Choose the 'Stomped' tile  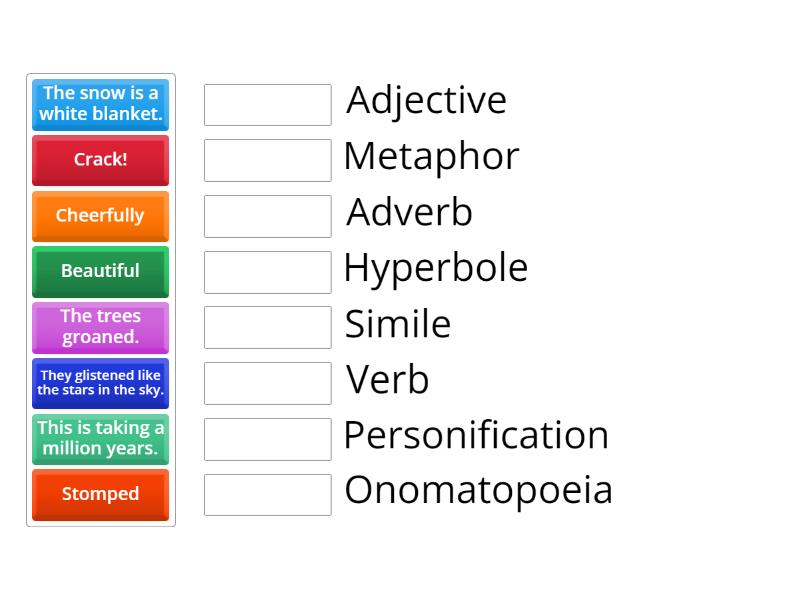pos(100,494)
